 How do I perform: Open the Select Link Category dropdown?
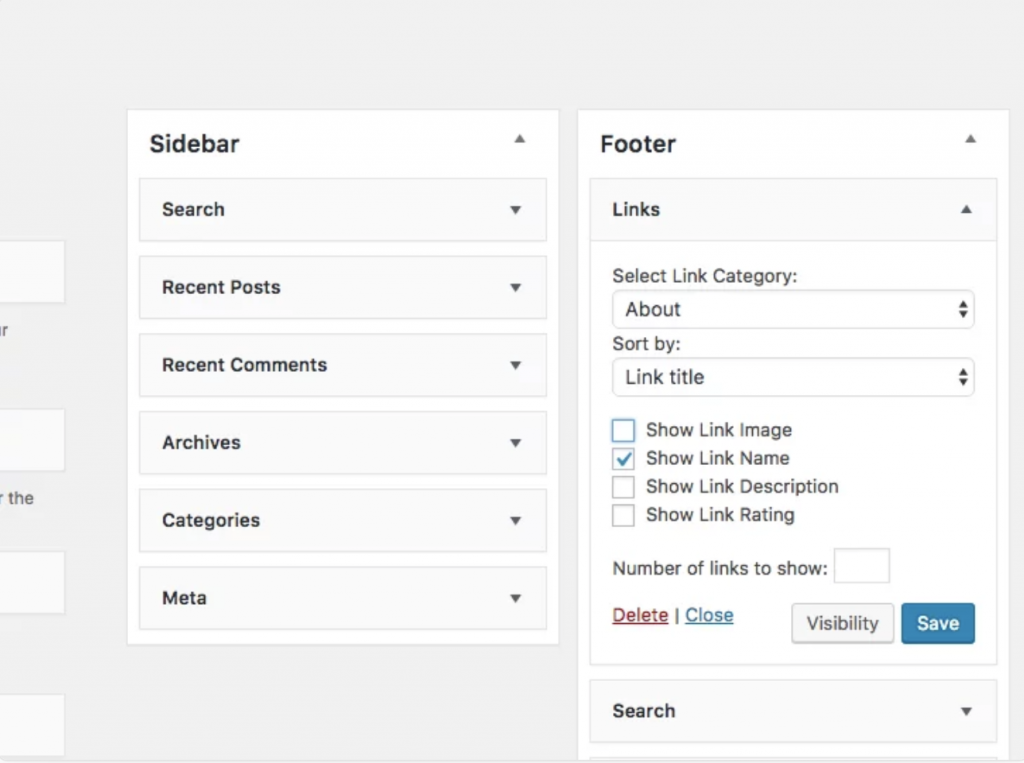793,310
